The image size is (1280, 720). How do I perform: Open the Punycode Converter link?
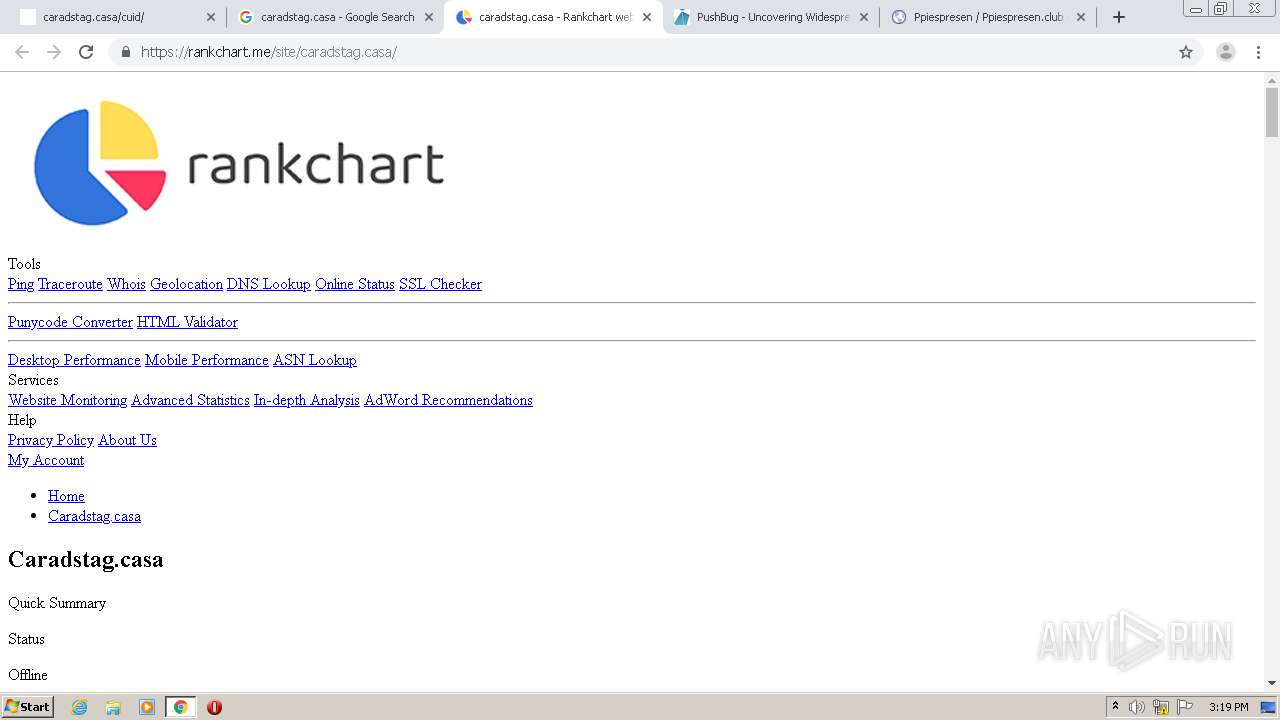[x=70, y=322]
